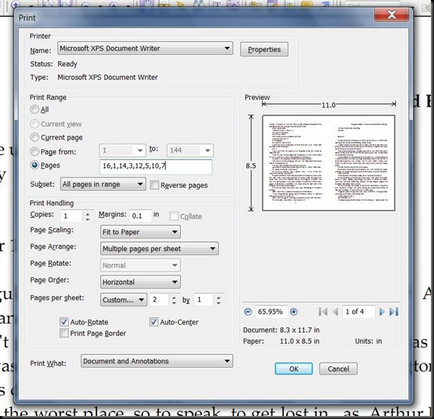Click the page preview thumbnail
Viewport: 434px width, 419px height.
[329, 163]
